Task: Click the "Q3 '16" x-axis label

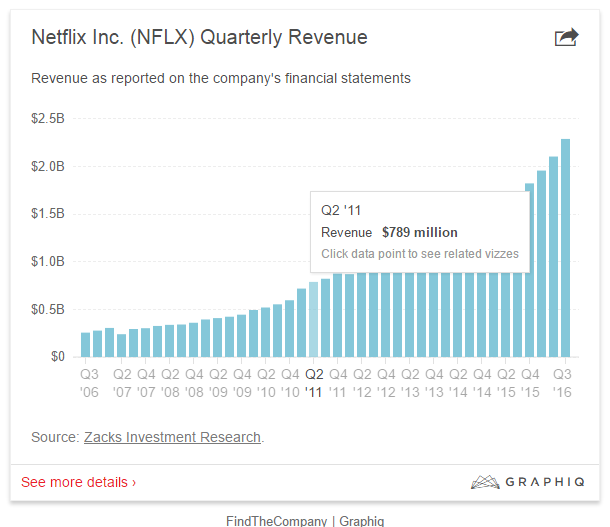Action: (x=563, y=383)
